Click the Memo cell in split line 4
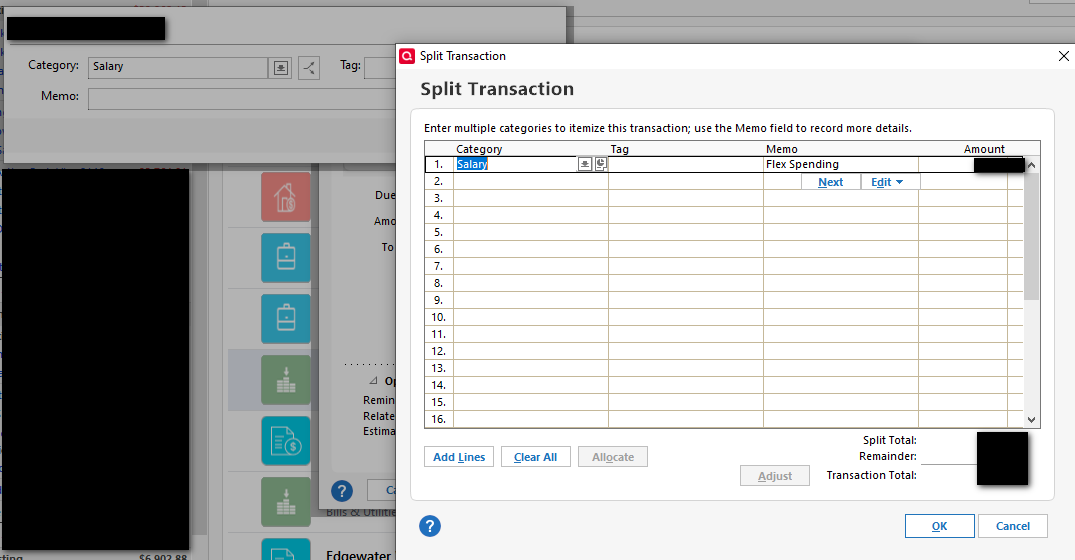The width and height of the screenshot is (1075, 560). click(841, 215)
